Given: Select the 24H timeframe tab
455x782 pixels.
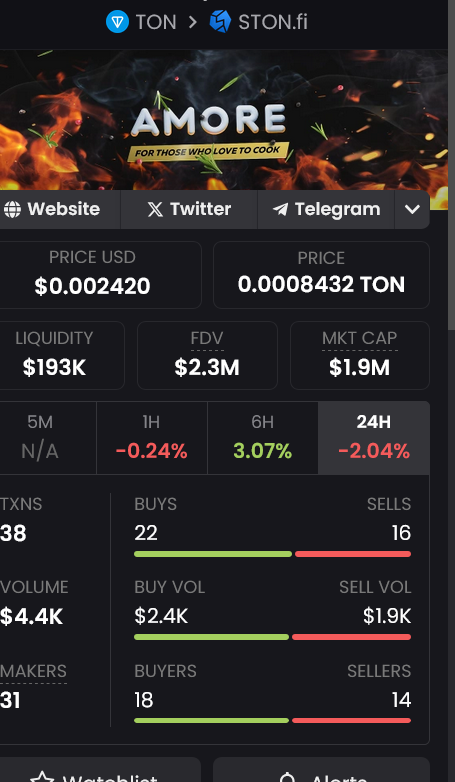Looking at the screenshot, I should [374, 438].
